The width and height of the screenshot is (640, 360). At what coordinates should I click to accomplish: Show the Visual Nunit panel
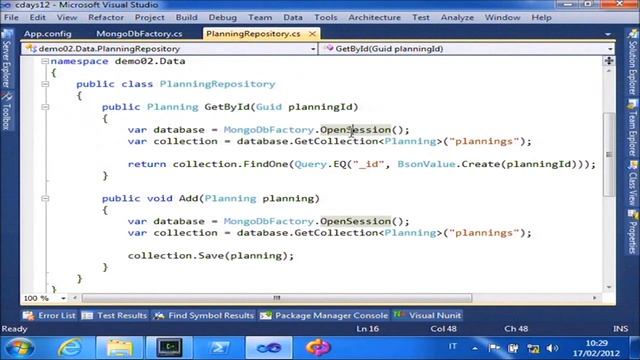[427, 316]
